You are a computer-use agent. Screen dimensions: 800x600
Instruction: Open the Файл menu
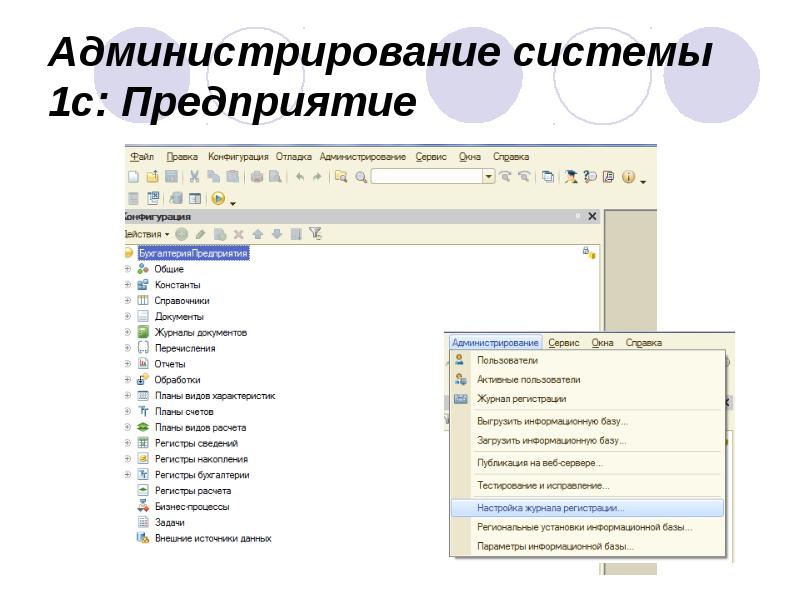[x=142, y=157]
